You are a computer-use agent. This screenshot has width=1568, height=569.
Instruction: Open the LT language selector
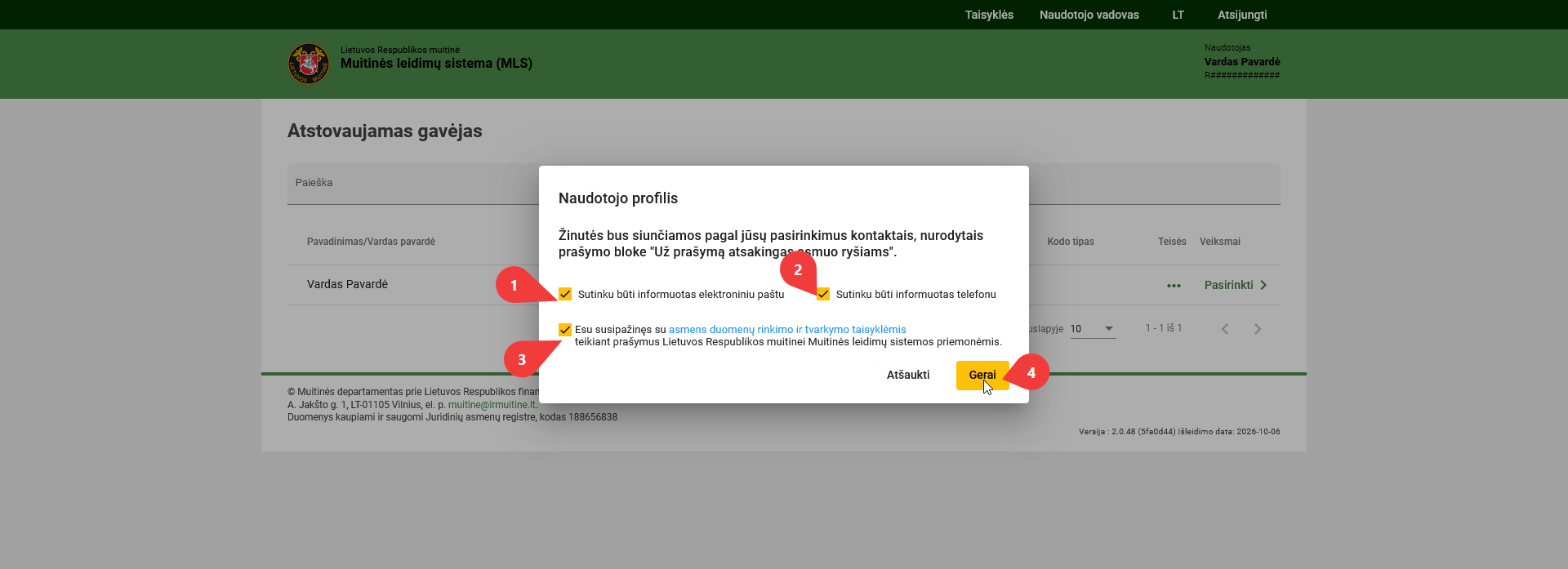tap(1178, 15)
